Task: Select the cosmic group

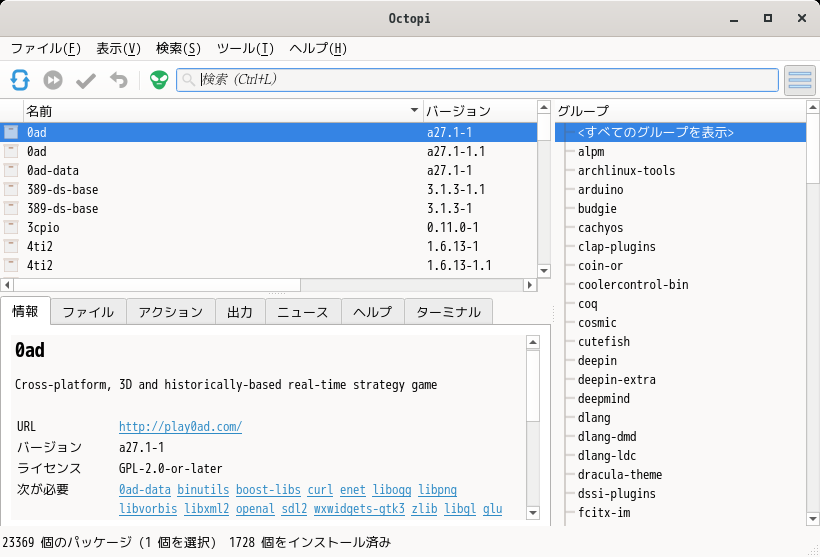Action: click(597, 322)
